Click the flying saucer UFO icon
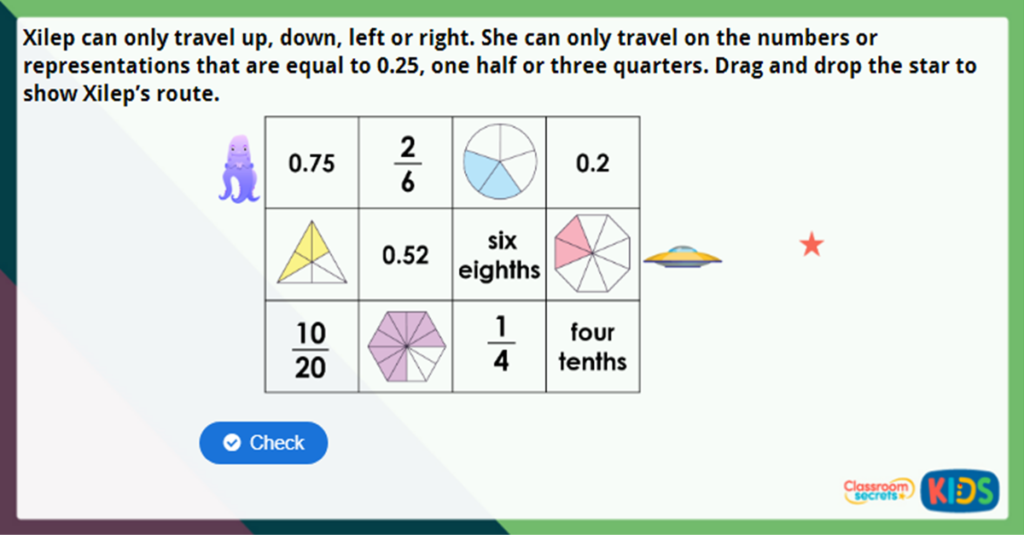 [x=682, y=258]
